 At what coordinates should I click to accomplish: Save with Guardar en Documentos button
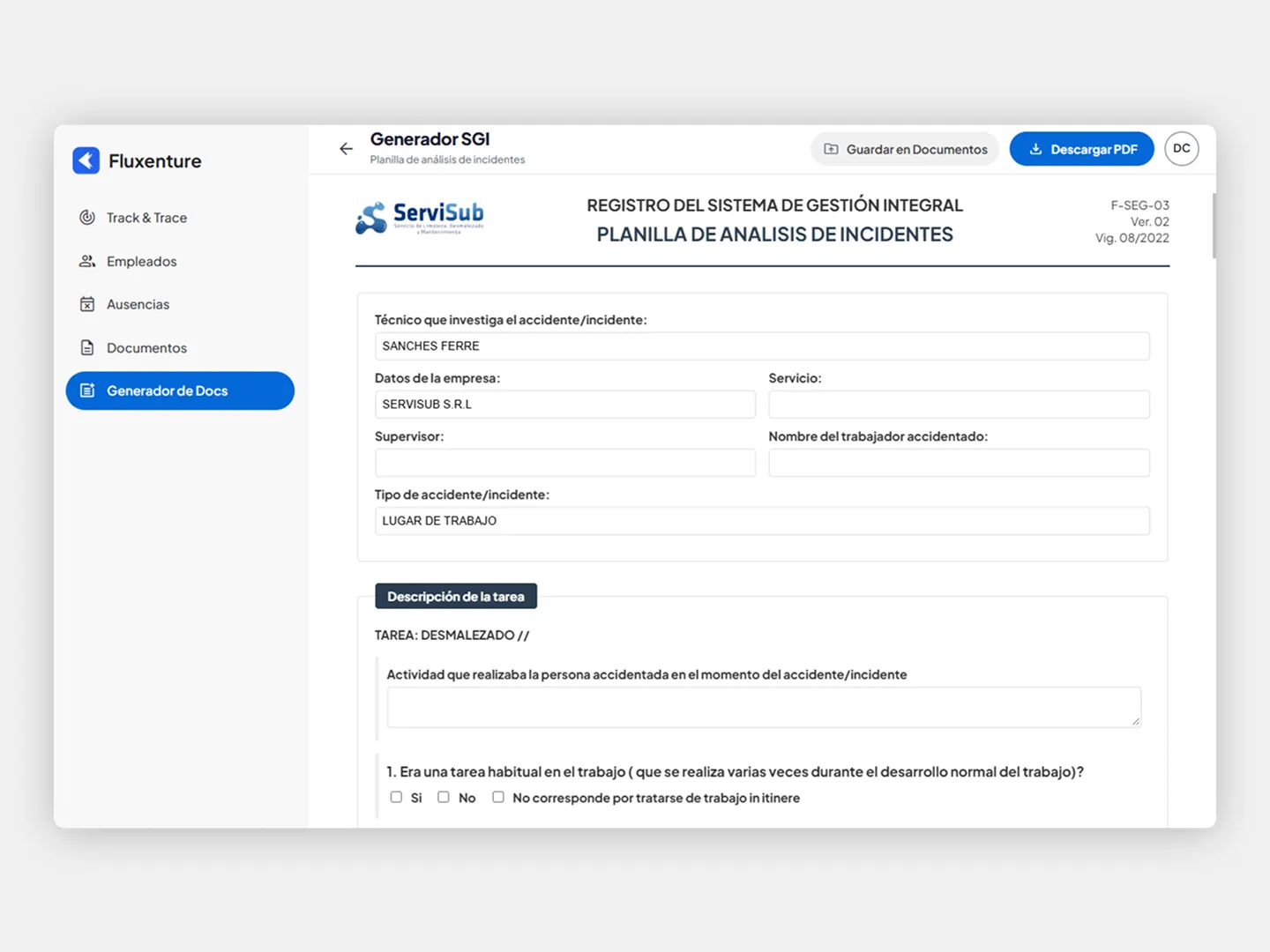[x=905, y=149]
